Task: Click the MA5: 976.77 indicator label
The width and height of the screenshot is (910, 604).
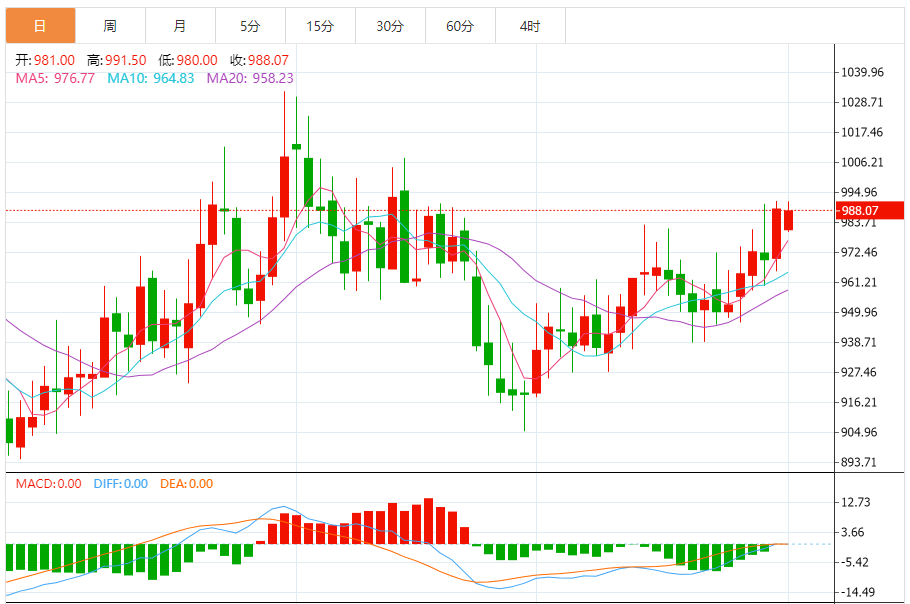Action: (x=55, y=78)
